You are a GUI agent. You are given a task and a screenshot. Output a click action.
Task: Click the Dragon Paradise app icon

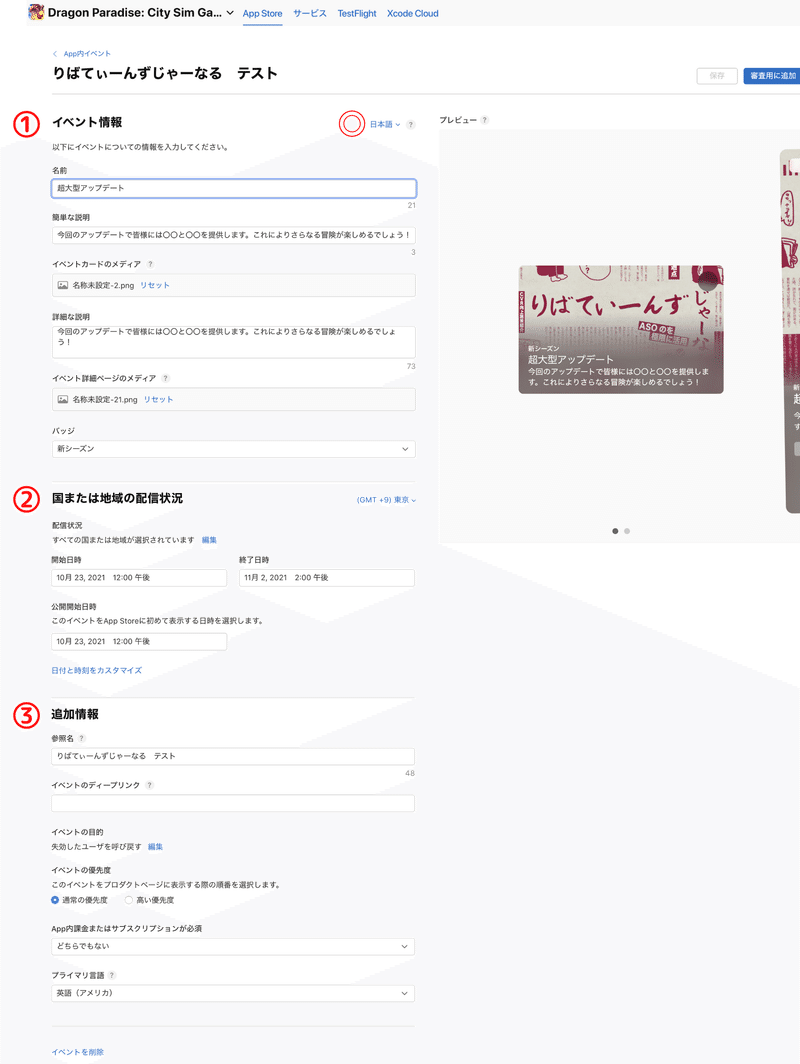pos(36,12)
